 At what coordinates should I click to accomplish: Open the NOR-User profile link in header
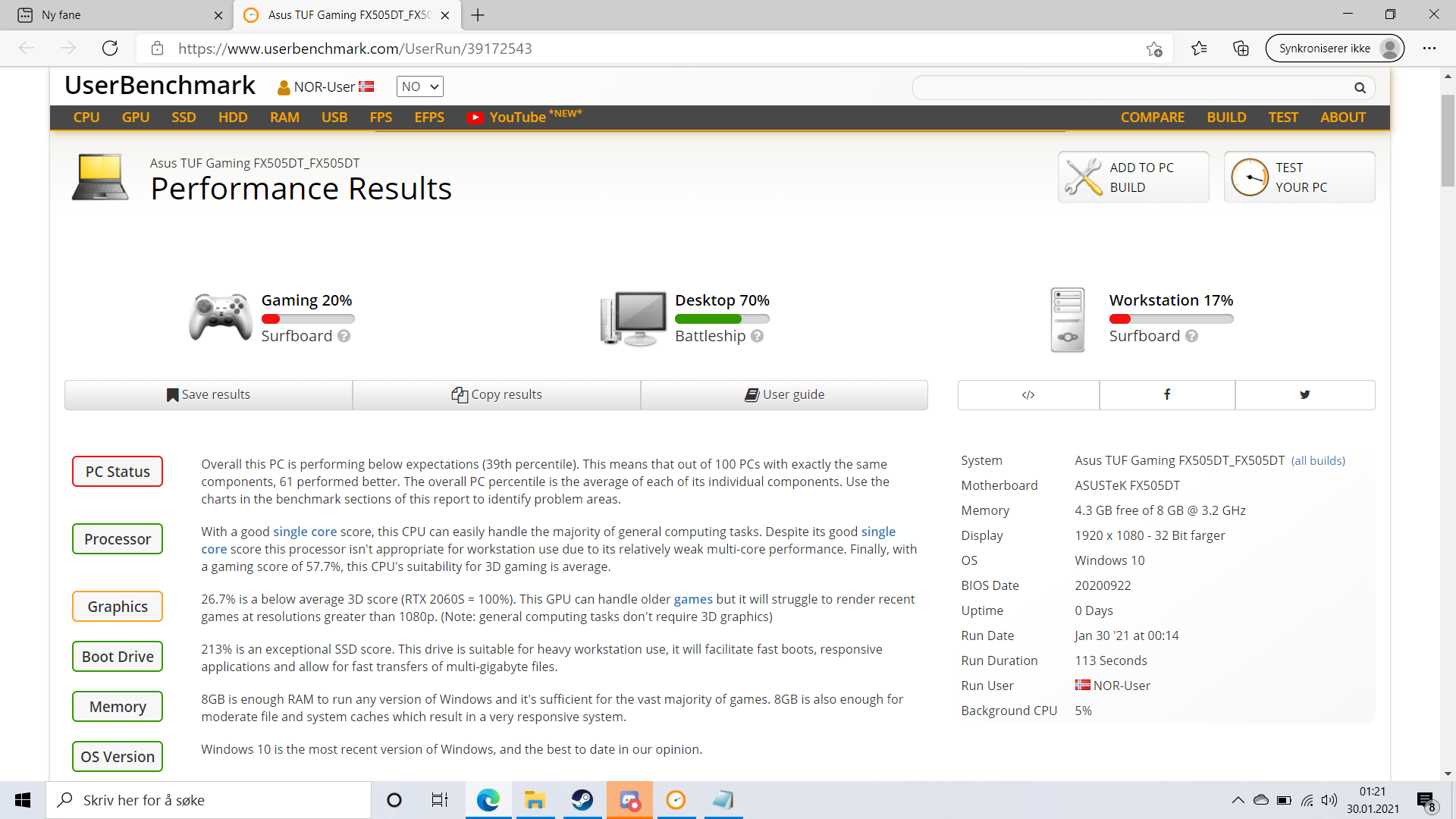[325, 87]
